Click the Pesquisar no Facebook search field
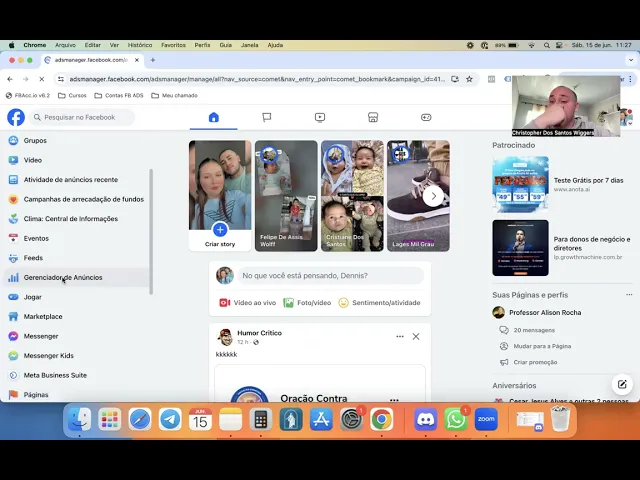 coord(82,117)
